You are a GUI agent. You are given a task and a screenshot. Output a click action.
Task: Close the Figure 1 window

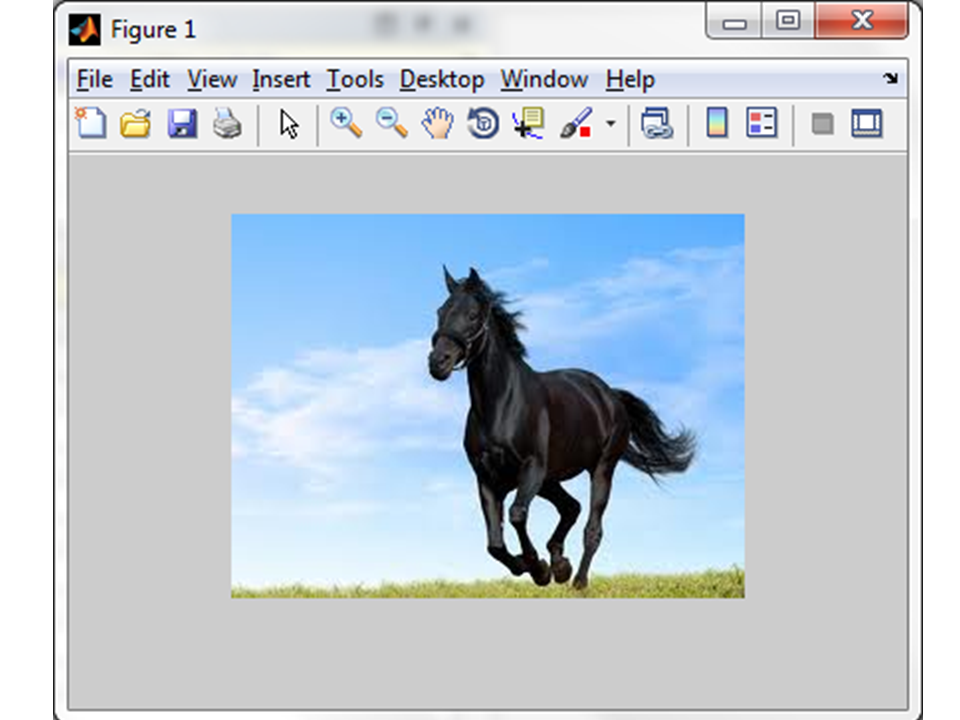(861, 21)
